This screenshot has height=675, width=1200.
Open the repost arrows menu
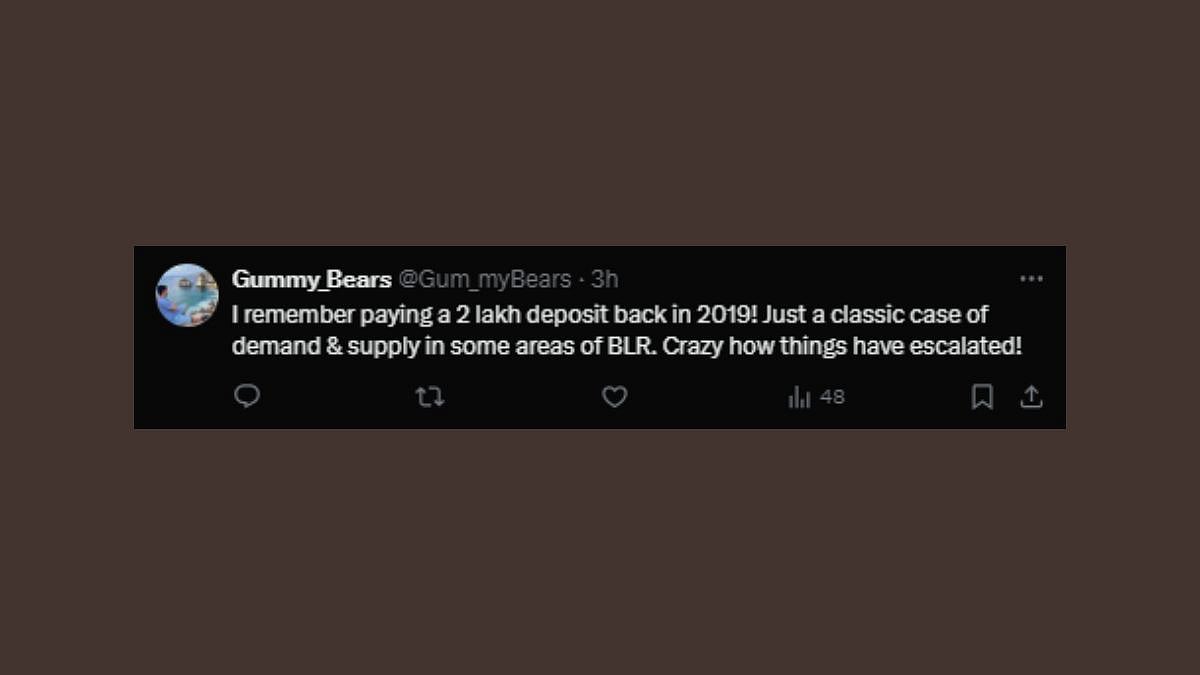pos(430,397)
